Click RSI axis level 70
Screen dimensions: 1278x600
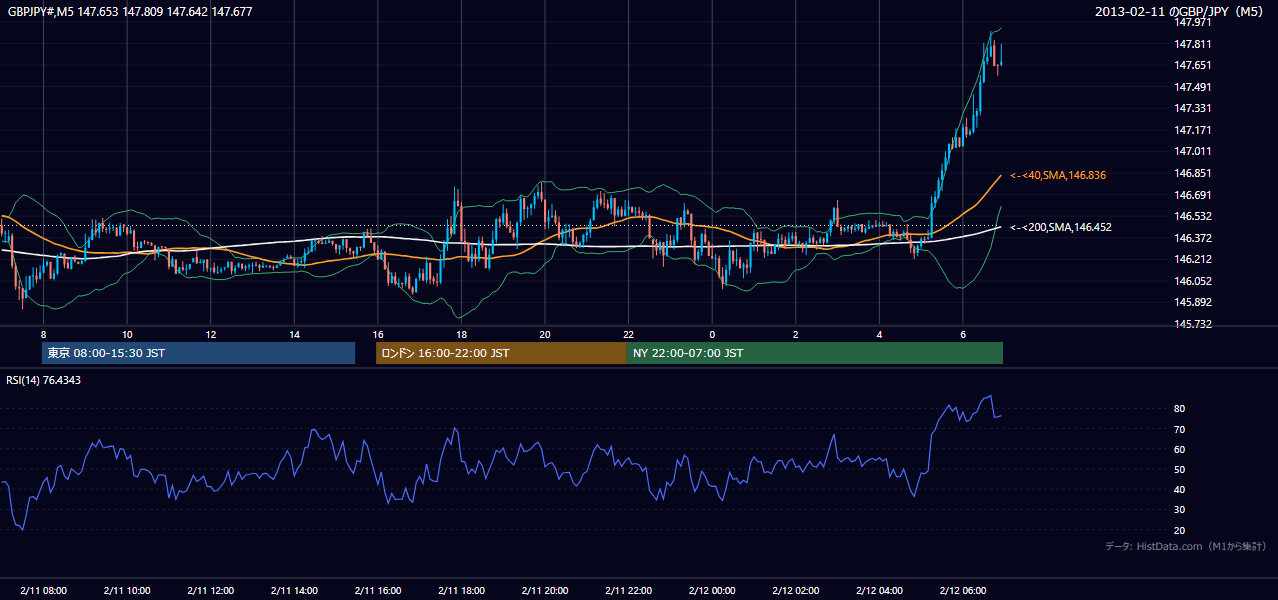coord(1180,429)
